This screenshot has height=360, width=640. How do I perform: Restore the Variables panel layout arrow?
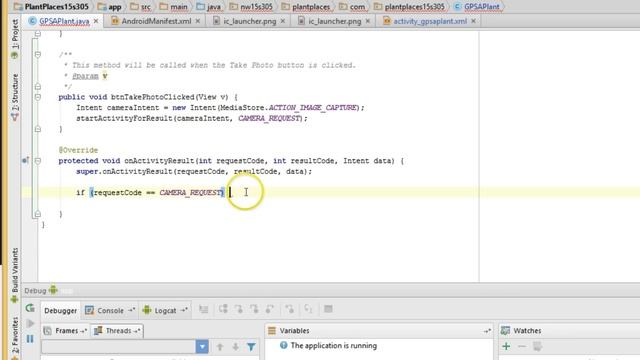point(487,331)
